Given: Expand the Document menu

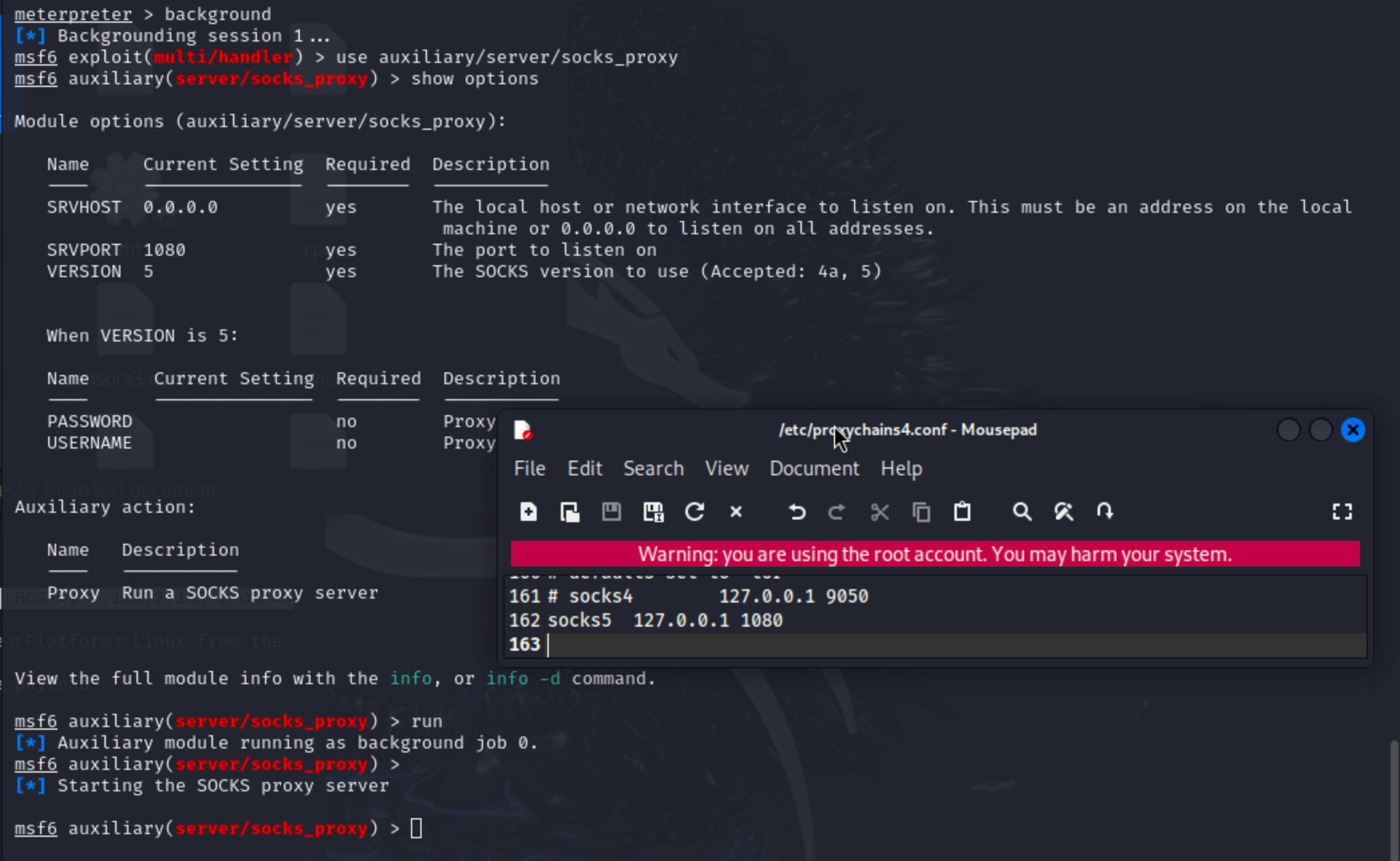Looking at the screenshot, I should pyautogui.click(x=814, y=469).
